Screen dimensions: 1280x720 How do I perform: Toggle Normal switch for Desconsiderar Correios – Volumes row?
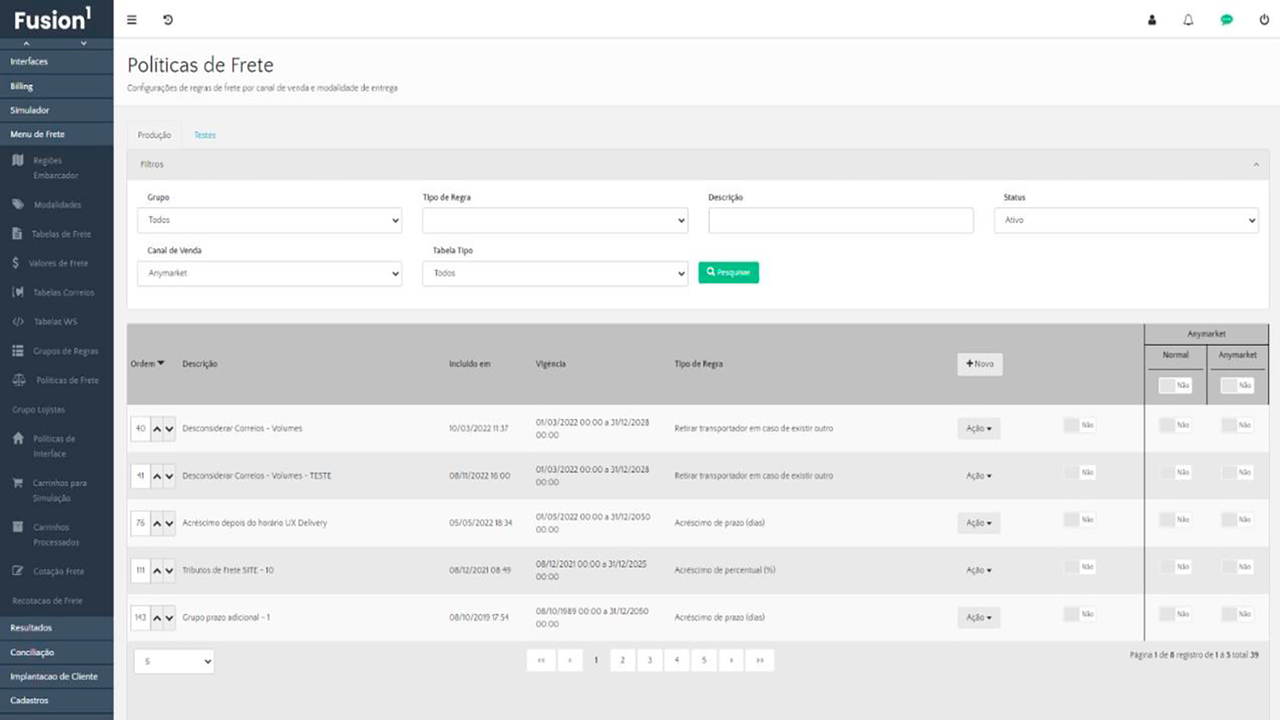tap(1175, 425)
